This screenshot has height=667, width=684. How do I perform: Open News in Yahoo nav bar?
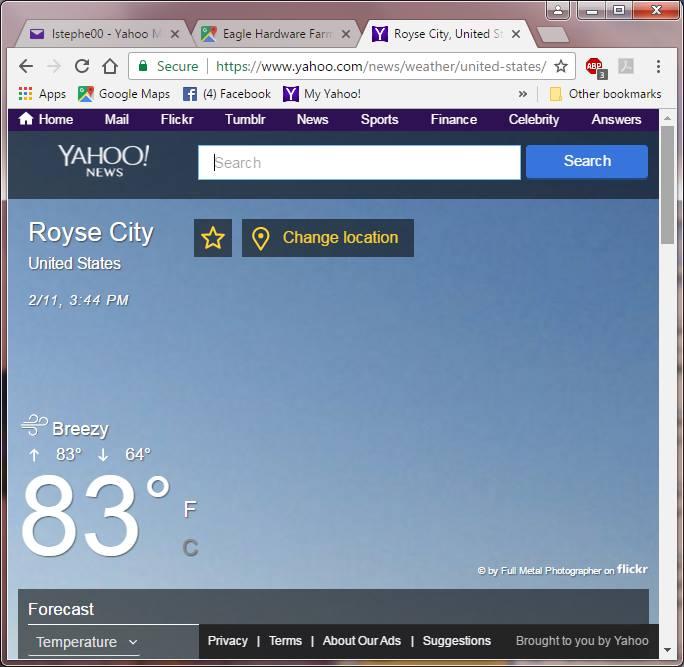coord(312,119)
